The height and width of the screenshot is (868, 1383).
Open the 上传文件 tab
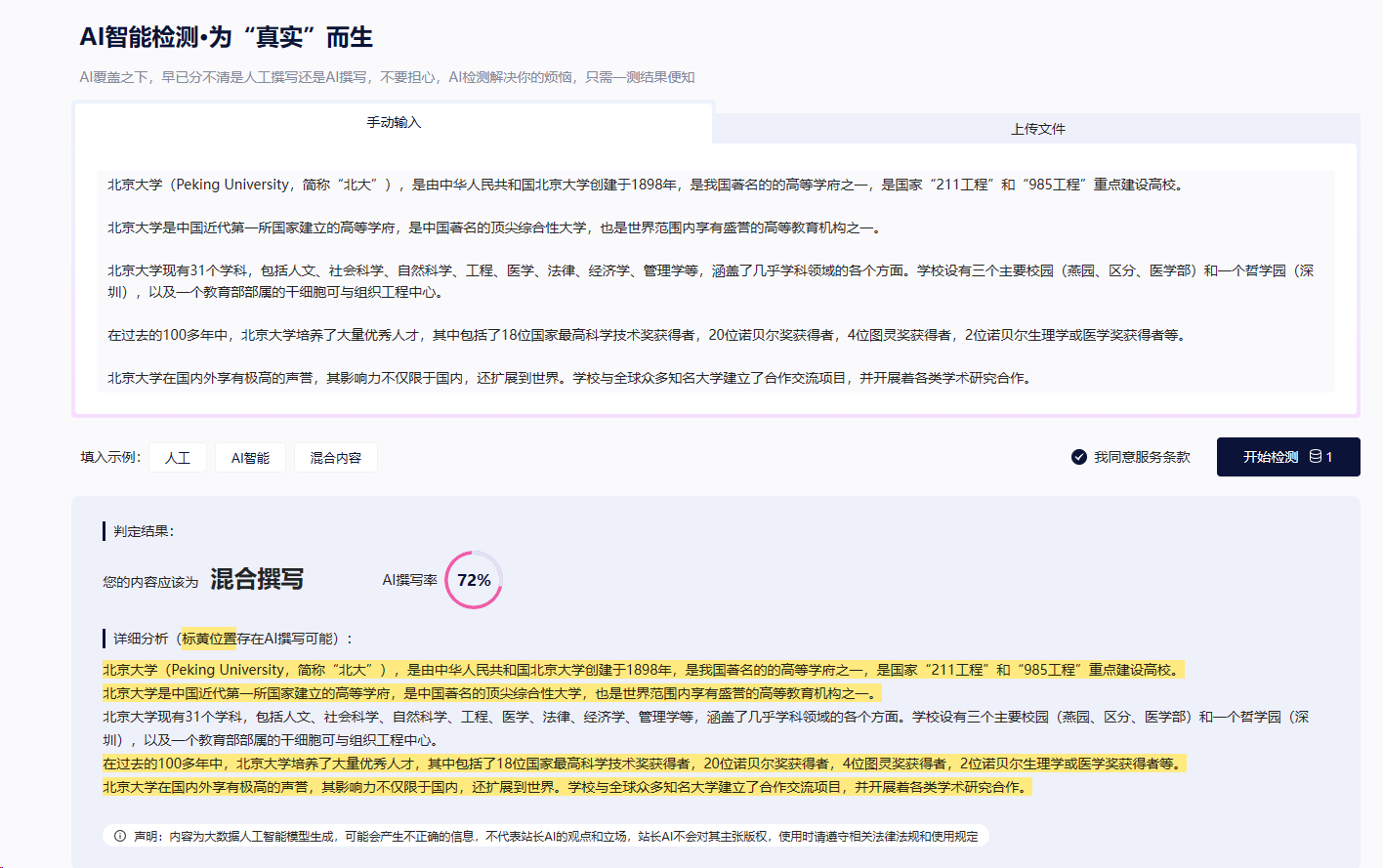pos(1037,129)
